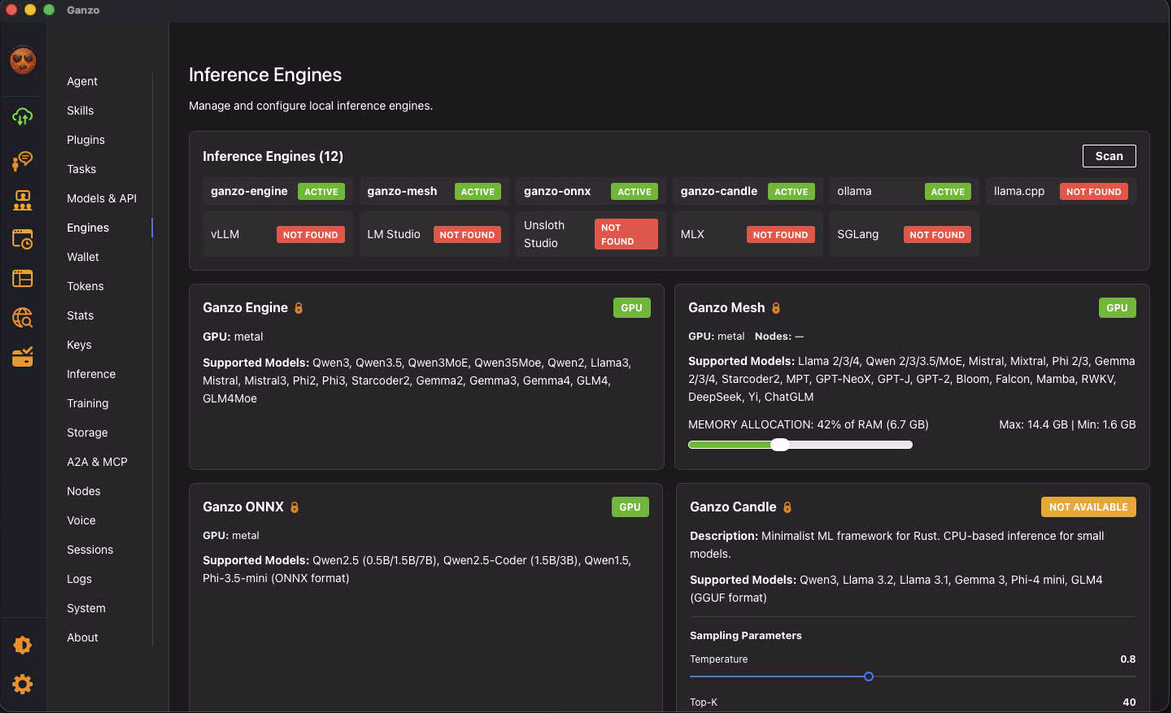This screenshot has height=713, width=1171.
Task: Open the panel layout sidebar icon
Action: [22, 278]
